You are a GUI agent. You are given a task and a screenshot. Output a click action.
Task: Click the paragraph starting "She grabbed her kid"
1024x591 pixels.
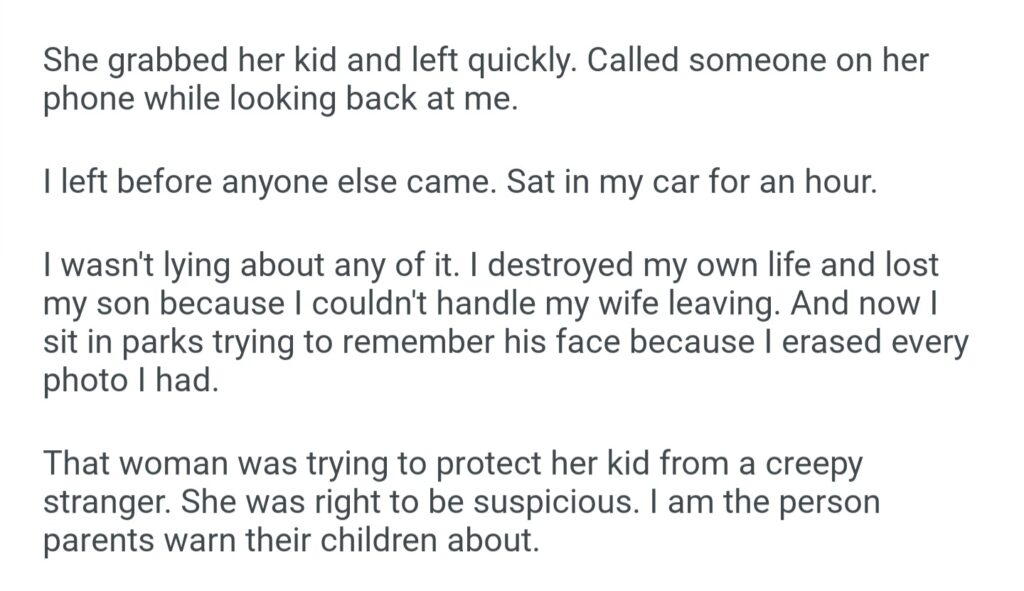coord(300,62)
